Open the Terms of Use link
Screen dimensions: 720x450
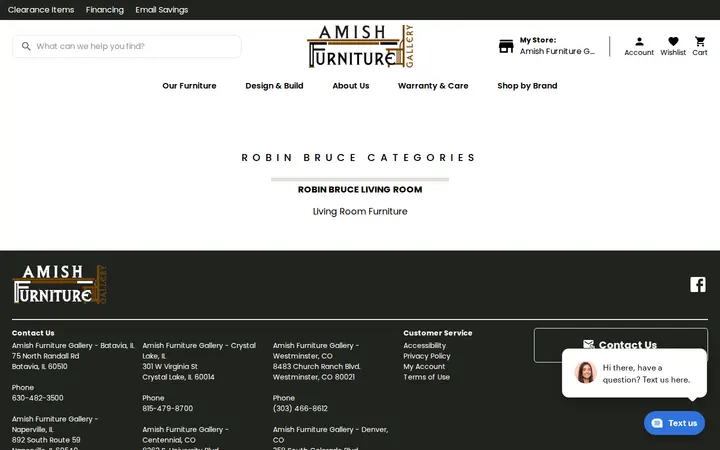426,377
